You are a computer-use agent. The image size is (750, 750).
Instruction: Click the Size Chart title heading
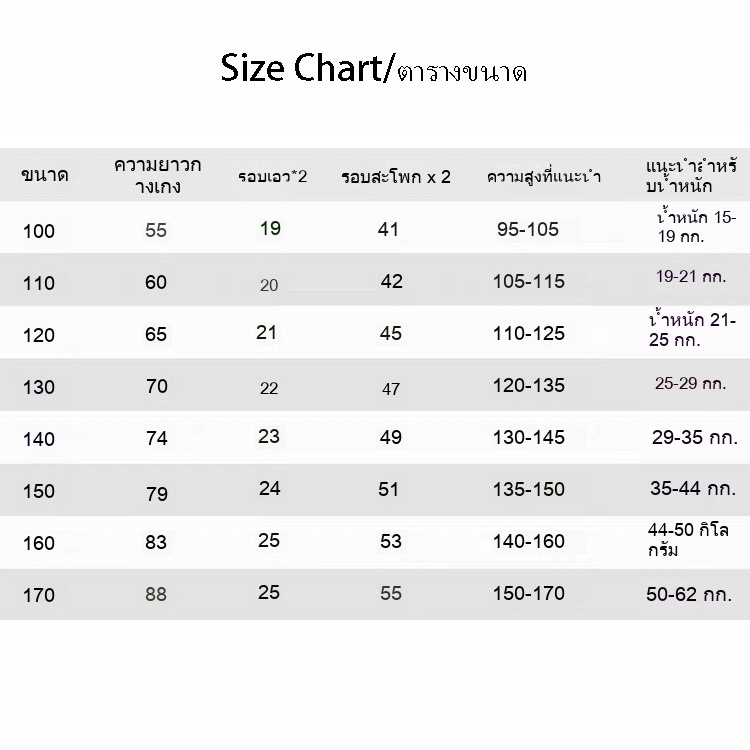(374, 68)
